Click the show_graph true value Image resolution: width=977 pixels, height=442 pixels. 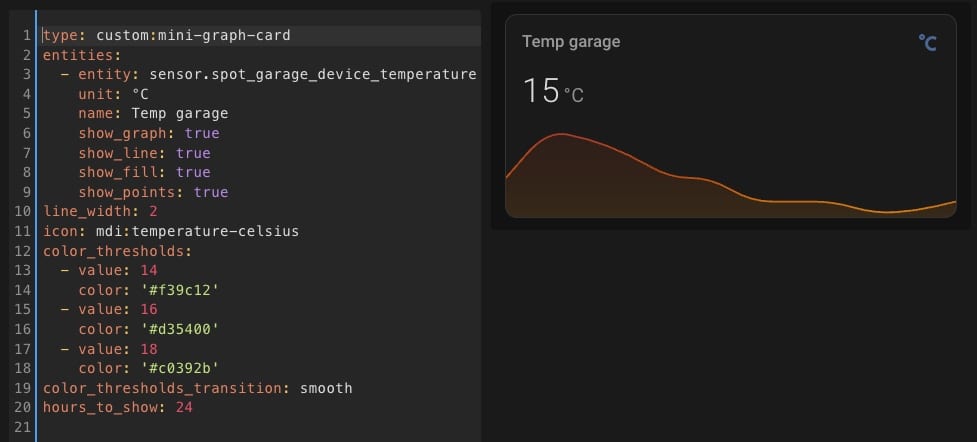[x=202, y=133]
